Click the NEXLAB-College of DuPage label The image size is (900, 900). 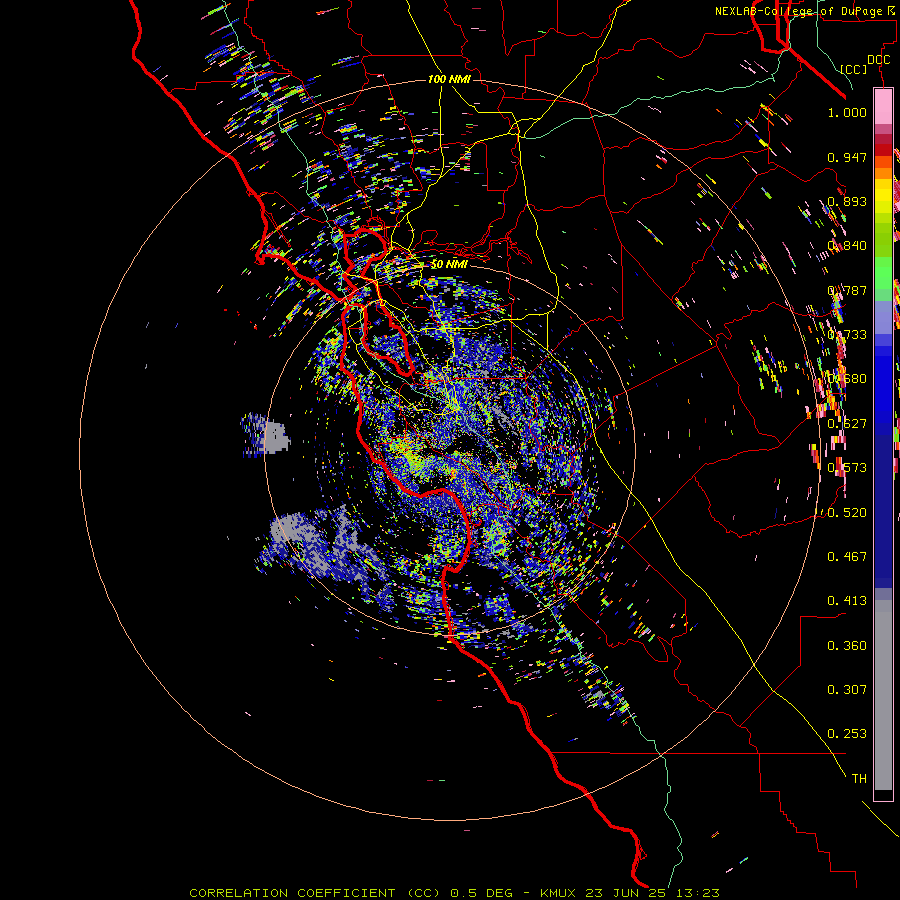pyautogui.click(x=800, y=11)
